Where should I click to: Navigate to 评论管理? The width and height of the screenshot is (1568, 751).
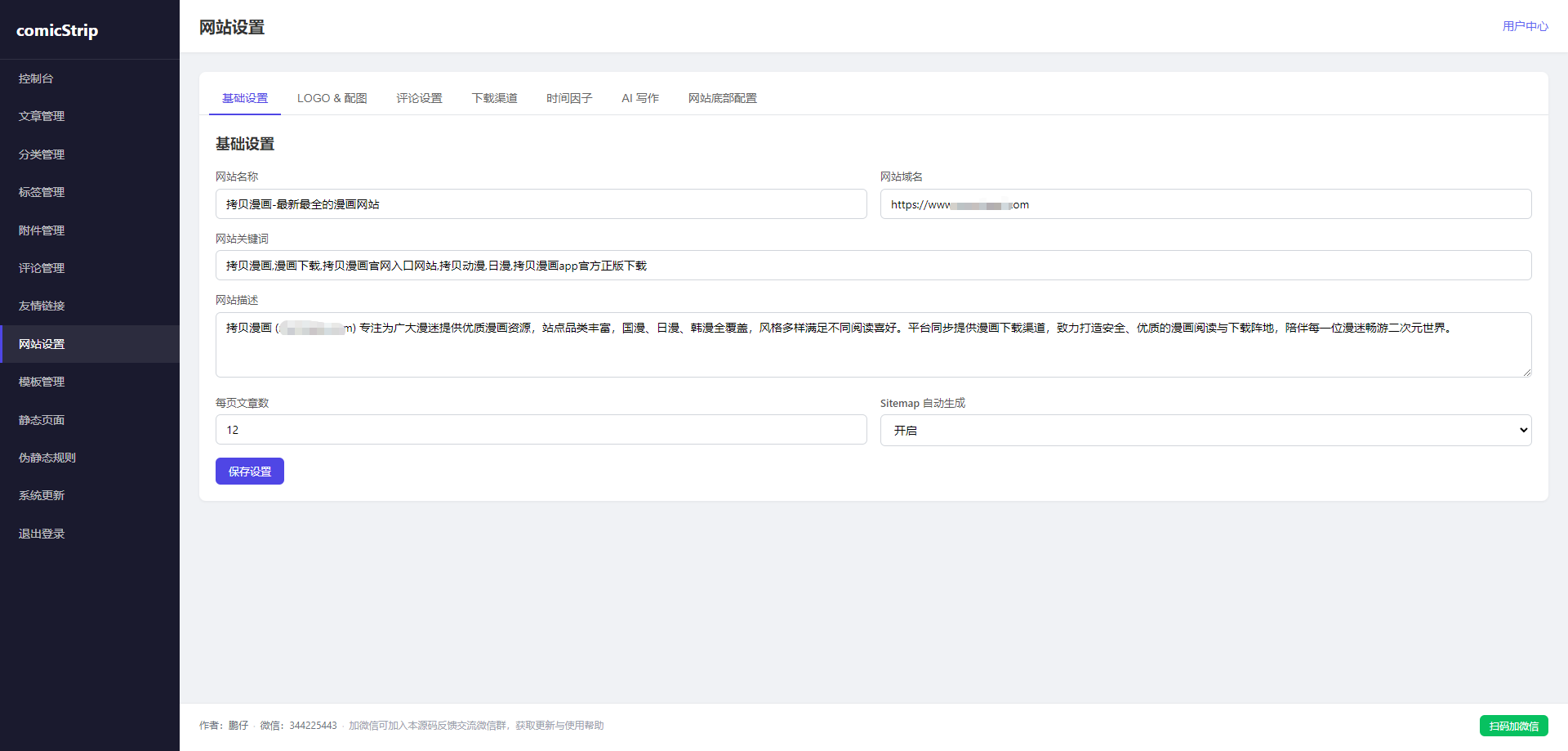[x=90, y=268]
